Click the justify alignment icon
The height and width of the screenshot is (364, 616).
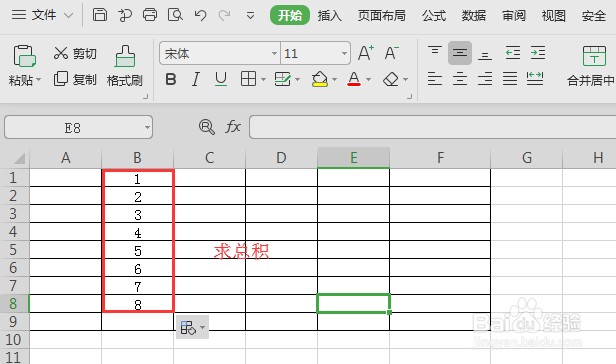(x=510, y=79)
